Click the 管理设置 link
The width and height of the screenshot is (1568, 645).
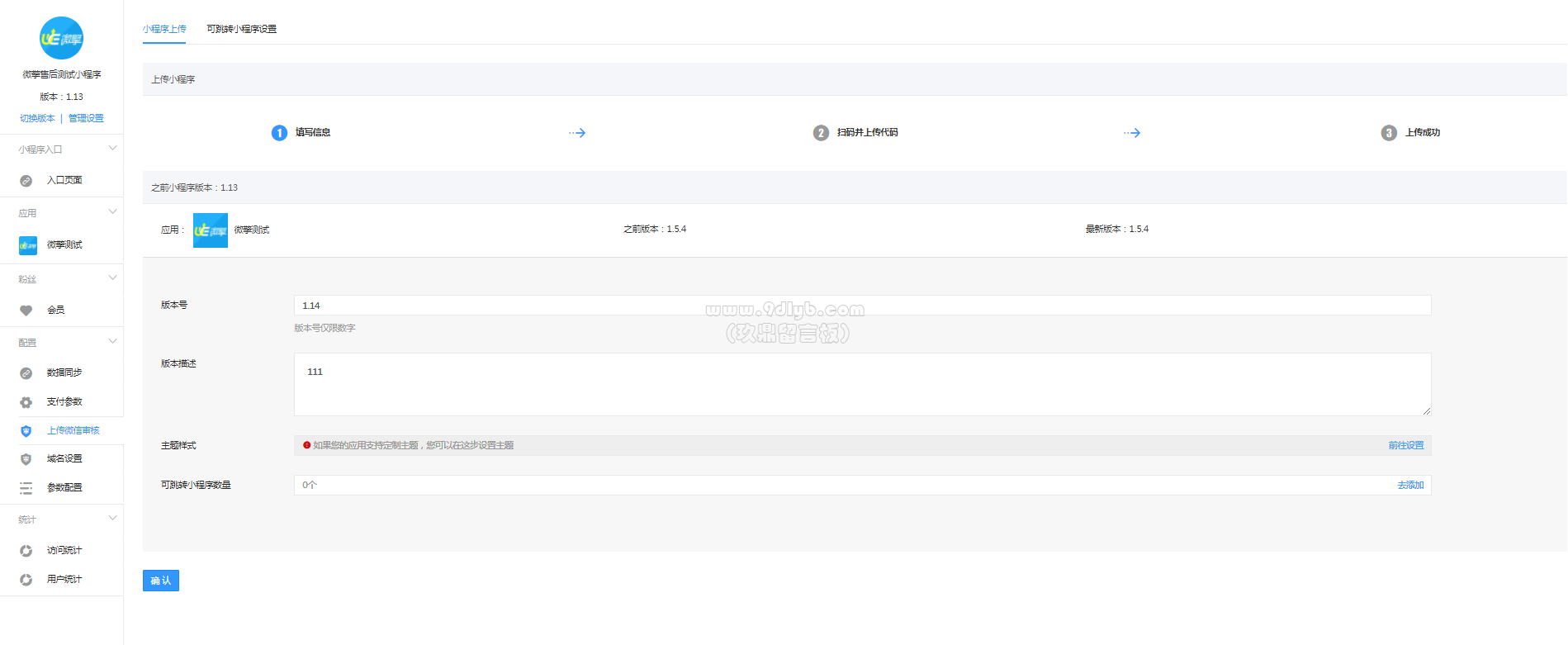(x=86, y=119)
